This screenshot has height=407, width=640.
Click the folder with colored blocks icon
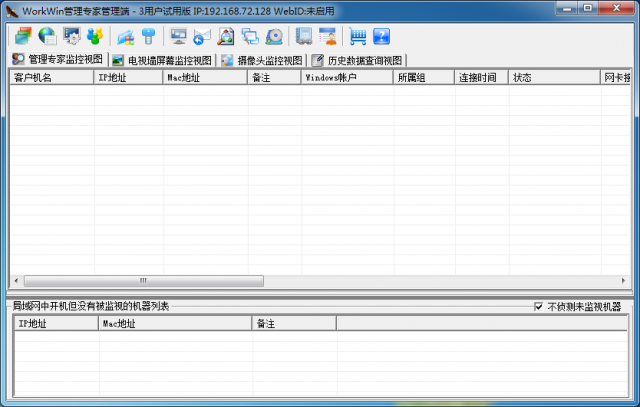(x=126, y=36)
